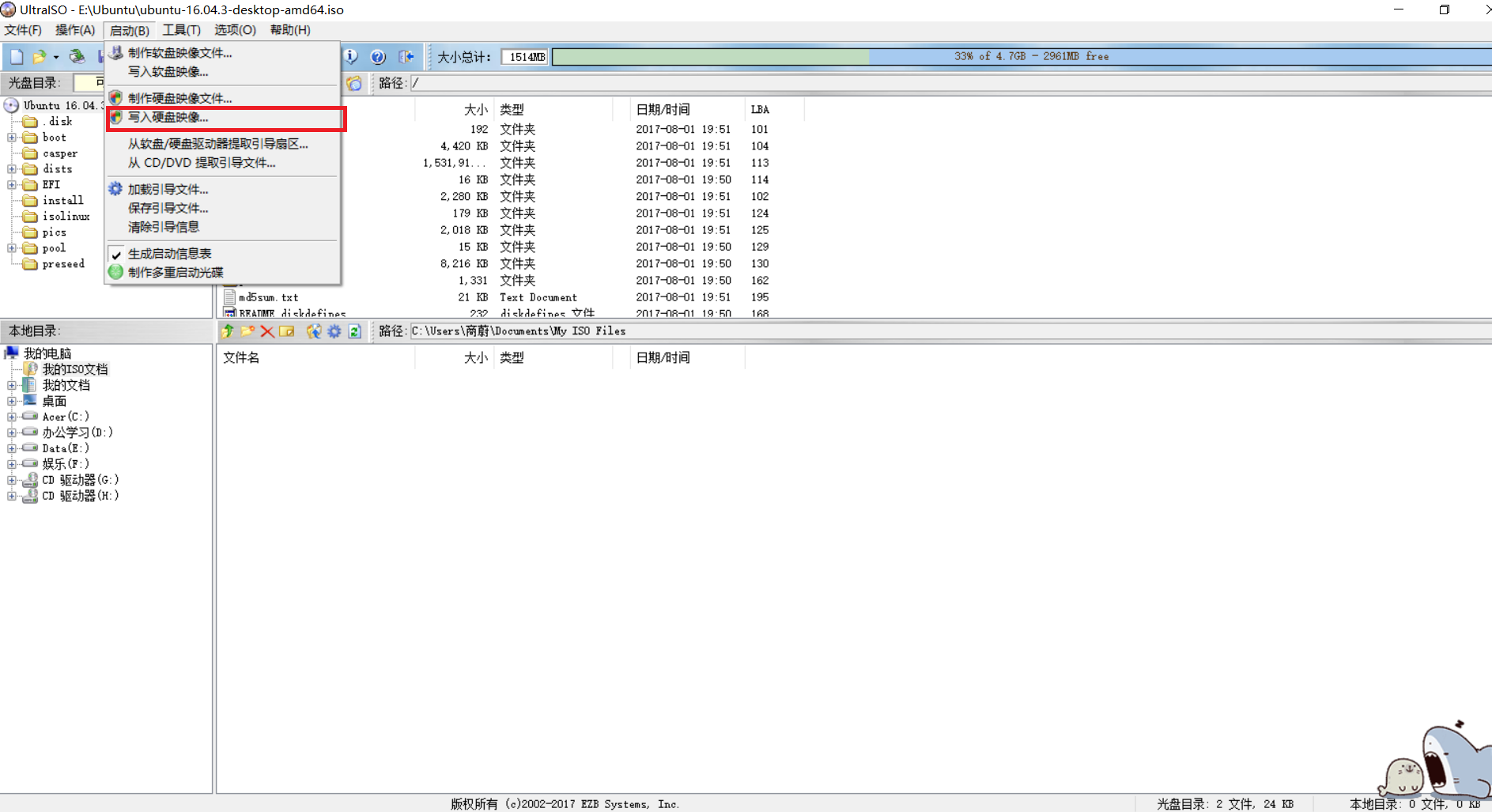Image resolution: width=1492 pixels, height=812 pixels.
Task: Click the blue information (i) toolbar icon
Action: pos(351,57)
